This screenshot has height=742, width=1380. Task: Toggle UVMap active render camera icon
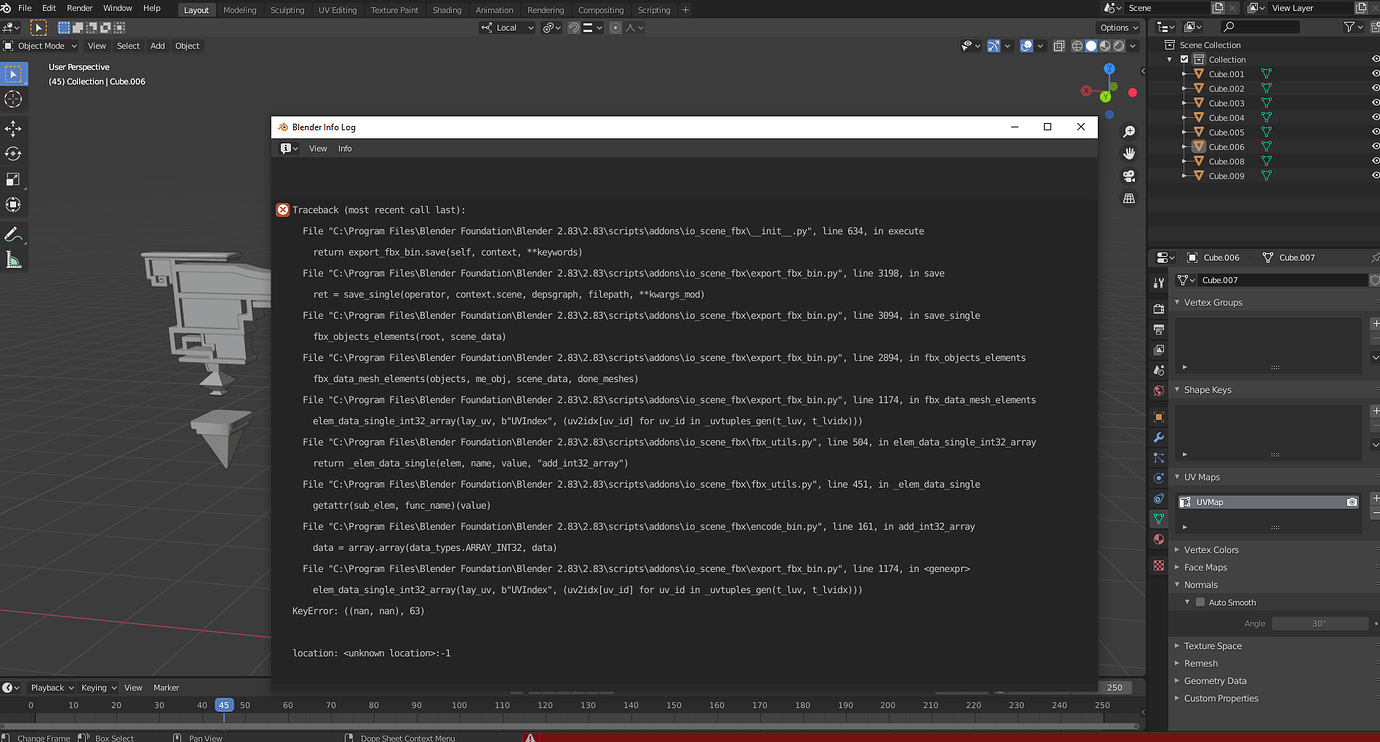click(x=1352, y=502)
